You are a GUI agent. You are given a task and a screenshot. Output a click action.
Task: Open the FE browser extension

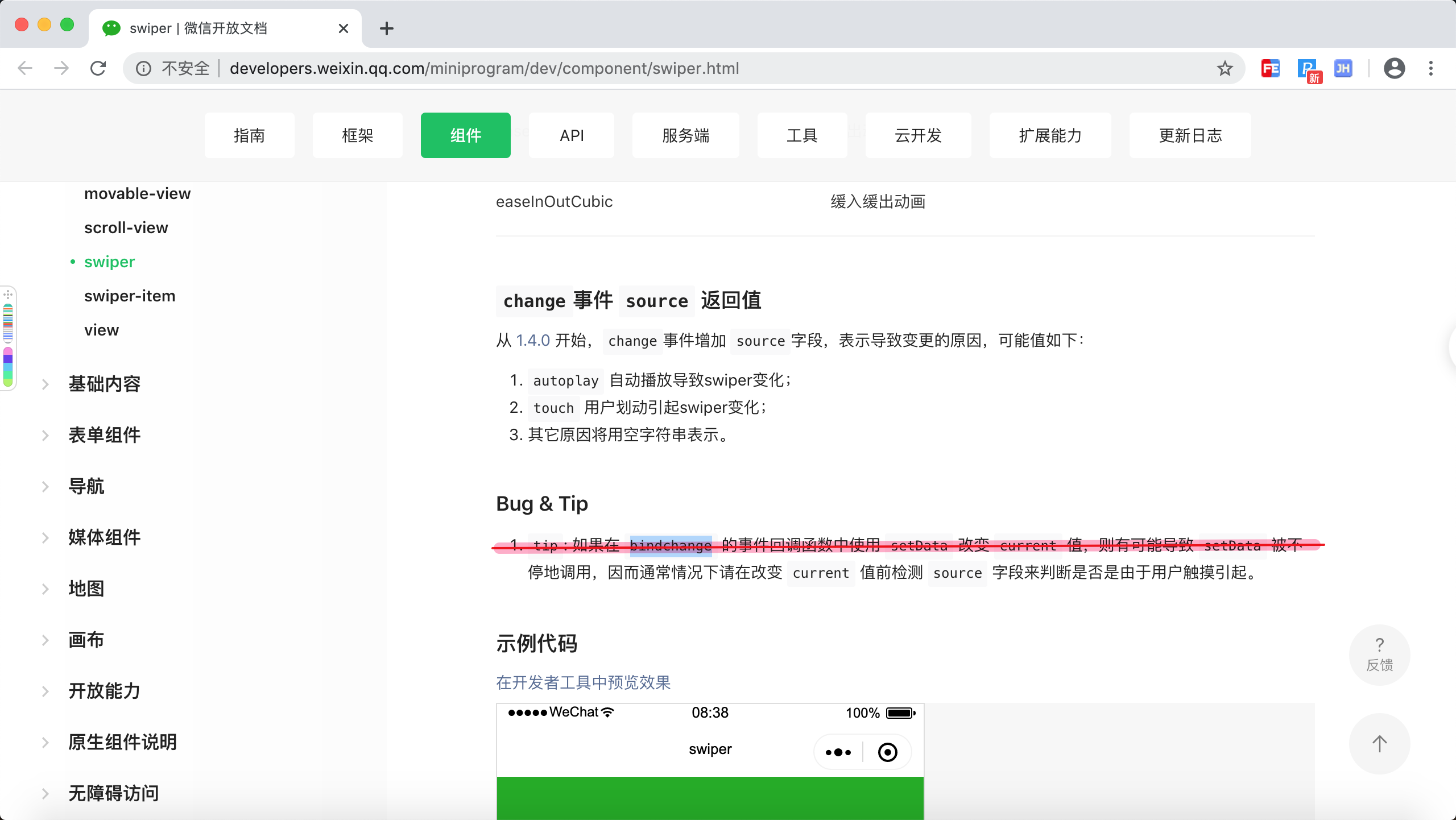[1270, 68]
